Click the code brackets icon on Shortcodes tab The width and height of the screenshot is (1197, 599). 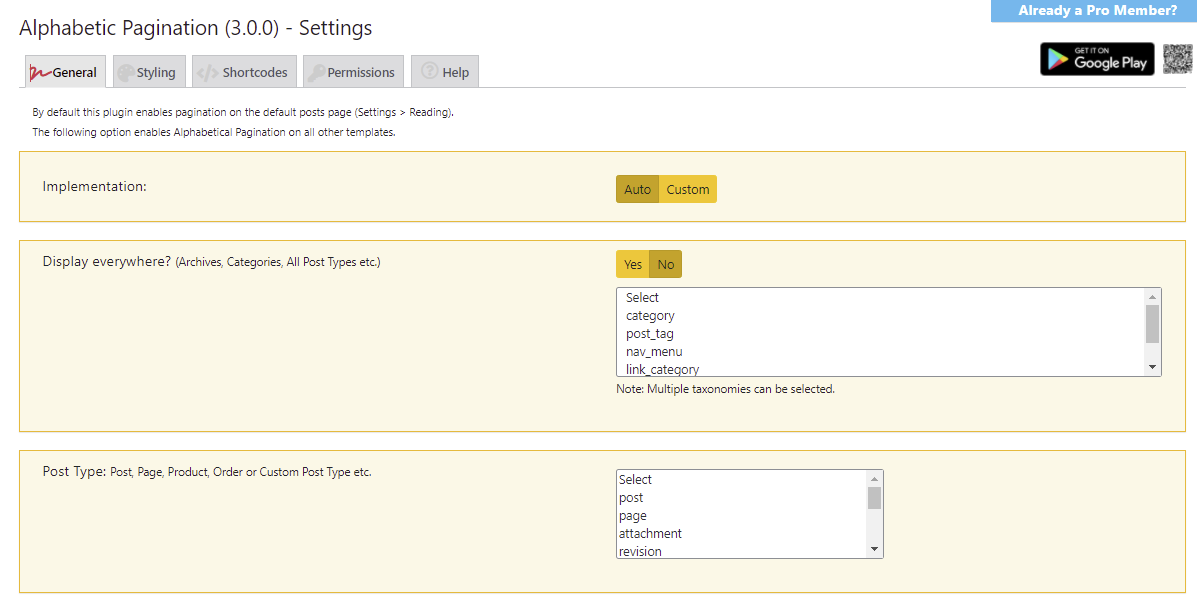tap(209, 71)
